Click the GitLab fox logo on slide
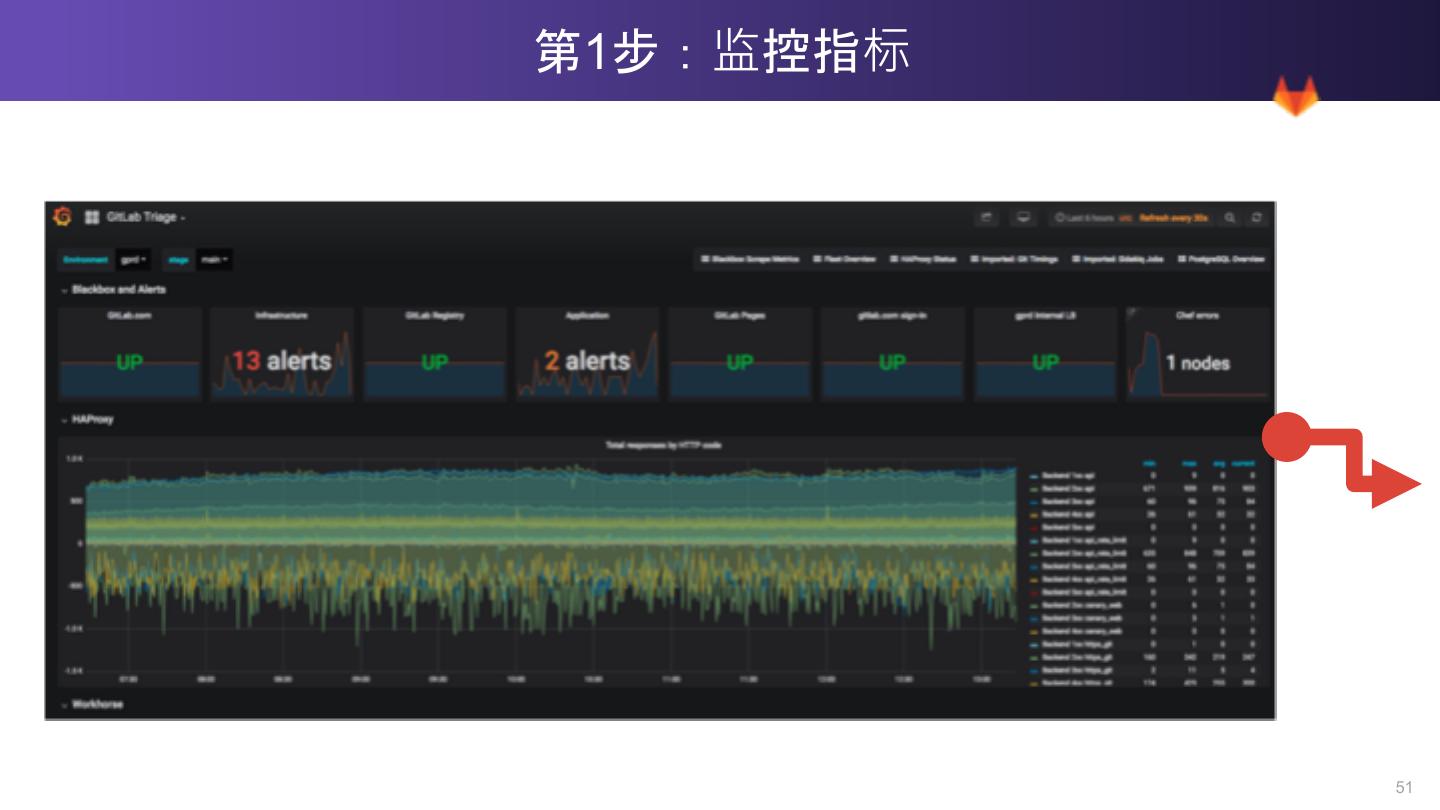This screenshot has width=1440, height=810. (1295, 97)
